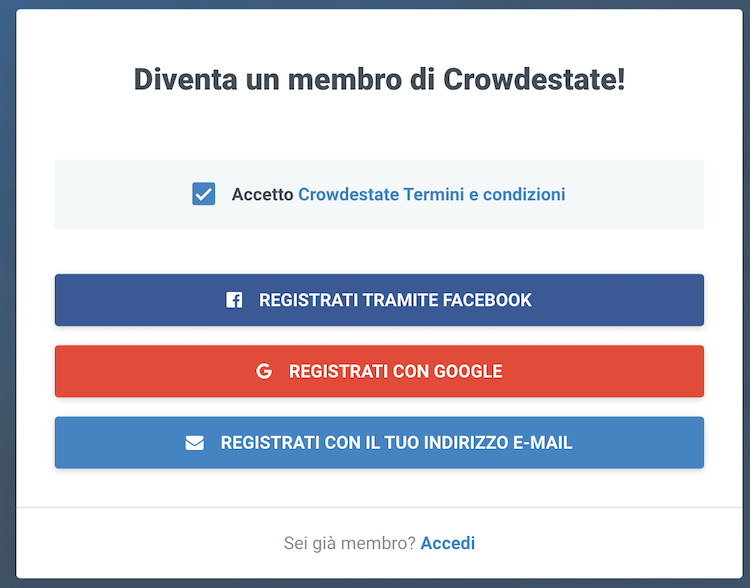The height and width of the screenshot is (588, 750).
Task: Click "E-MAIL" text on the registration button
Action: click(x=539, y=442)
